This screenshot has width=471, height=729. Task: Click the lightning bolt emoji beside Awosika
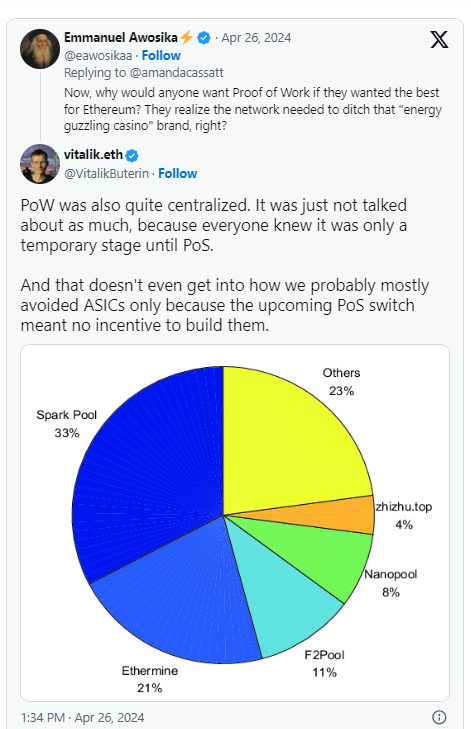pyautogui.click(x=187, y=37)
